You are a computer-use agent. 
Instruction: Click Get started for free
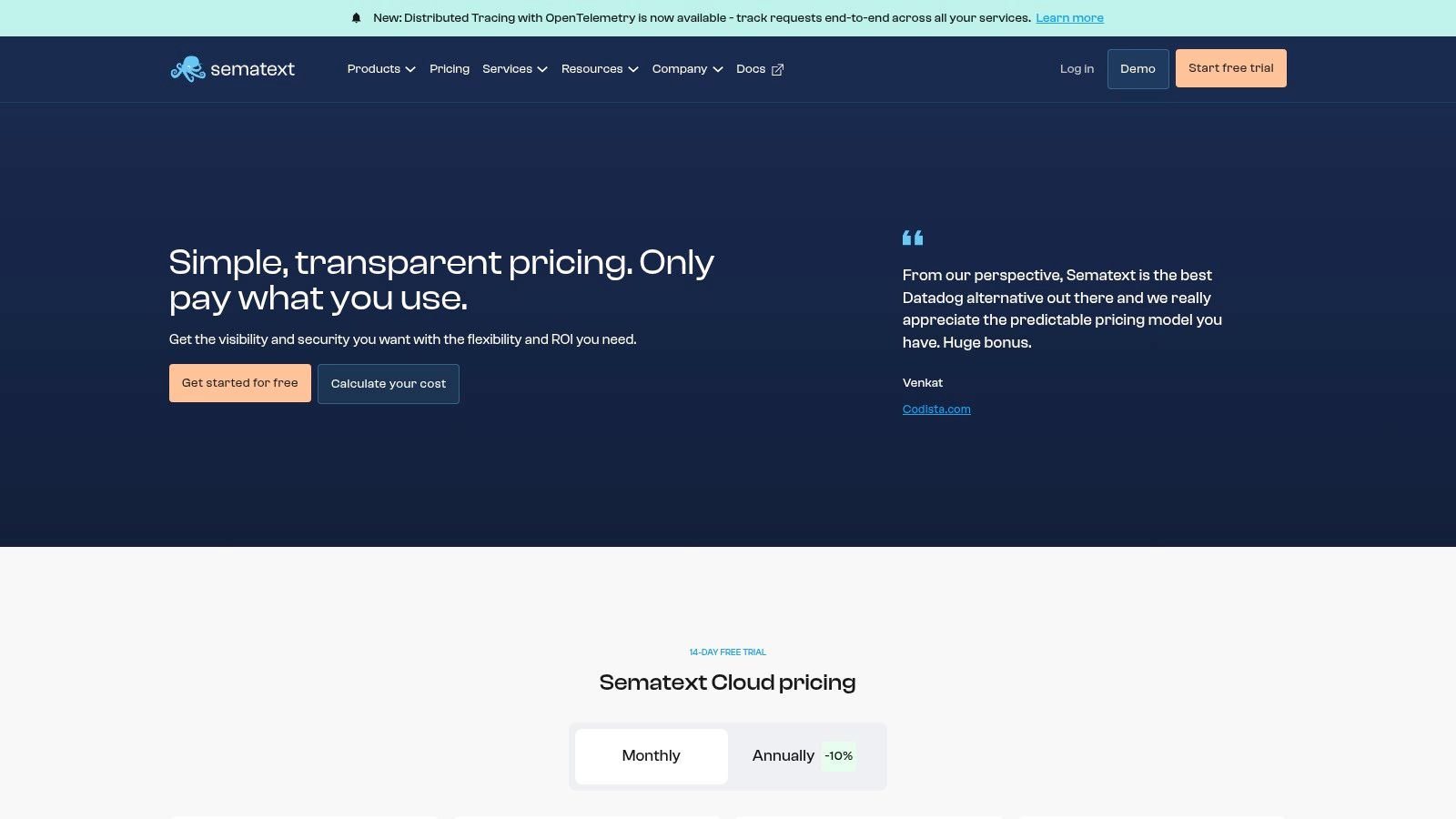[x=239, y=383]
